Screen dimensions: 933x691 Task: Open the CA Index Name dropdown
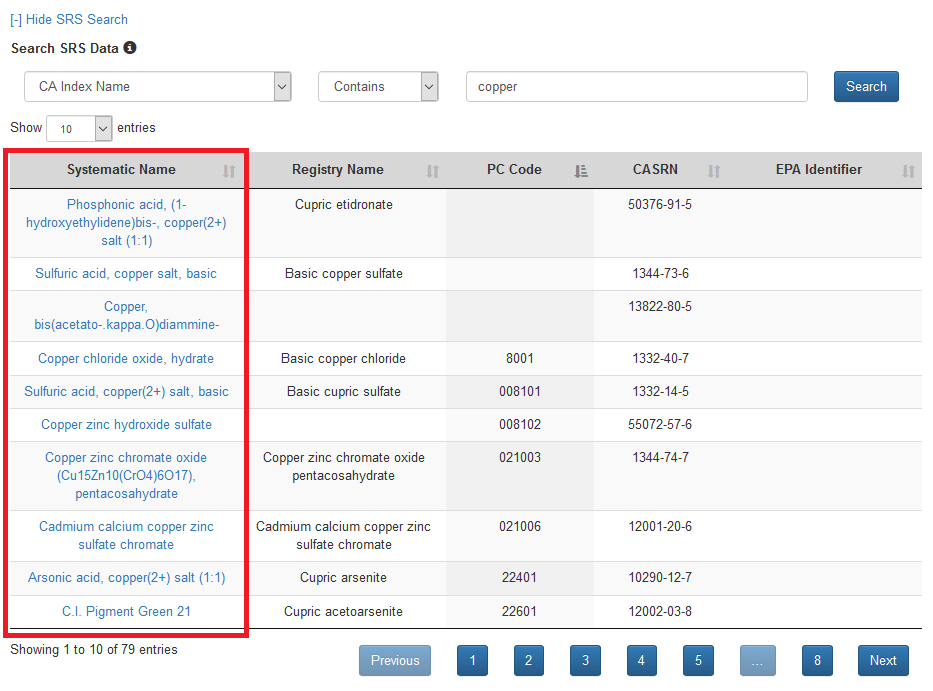pos(157,87)
